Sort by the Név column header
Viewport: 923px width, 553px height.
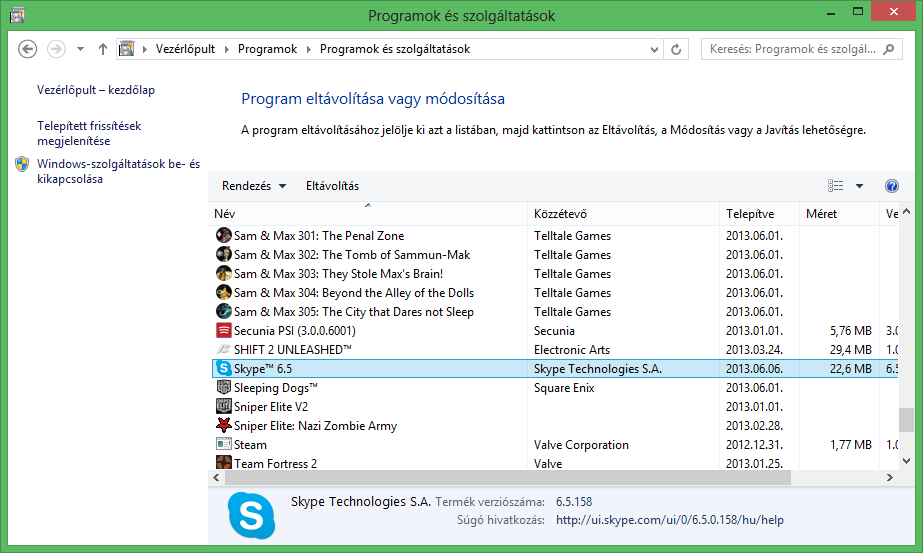click(368, 214)
